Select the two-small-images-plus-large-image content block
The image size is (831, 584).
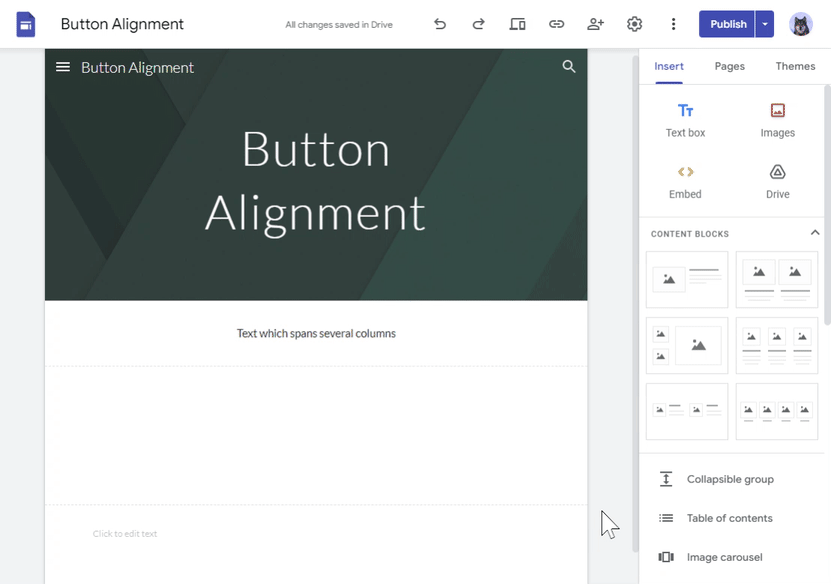pyautogui.click(x=687, y=346)
